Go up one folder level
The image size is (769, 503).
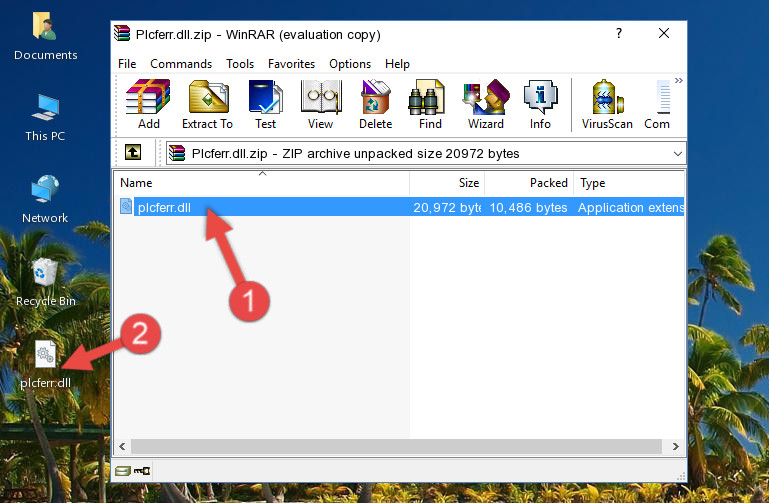pyautogui.click(x=133, y=152)
